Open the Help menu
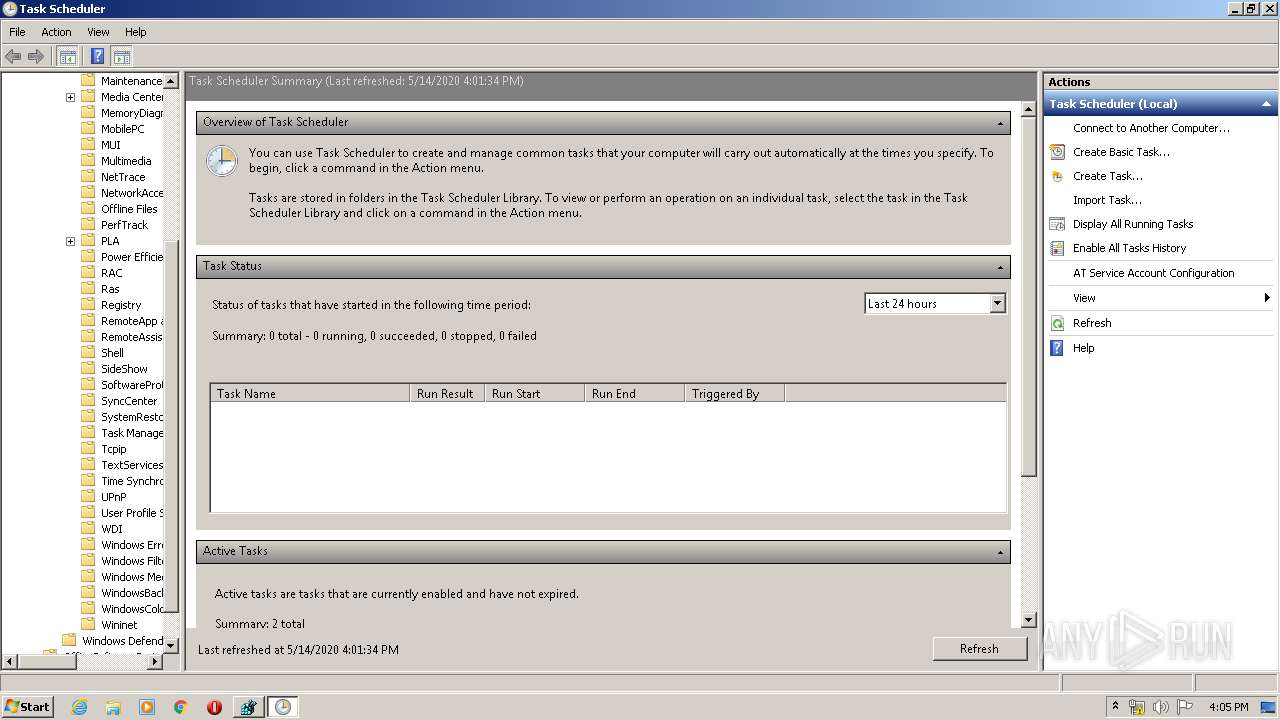The image size is (1280, 720). pyautogui.click(x=135, y=32)
